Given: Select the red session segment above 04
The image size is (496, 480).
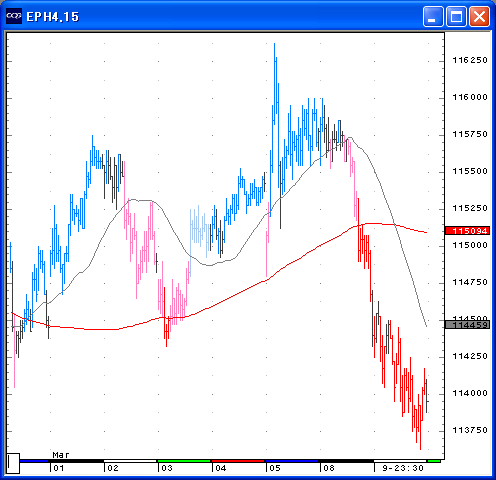Looking at the screenshot, I should click(238, 461).
